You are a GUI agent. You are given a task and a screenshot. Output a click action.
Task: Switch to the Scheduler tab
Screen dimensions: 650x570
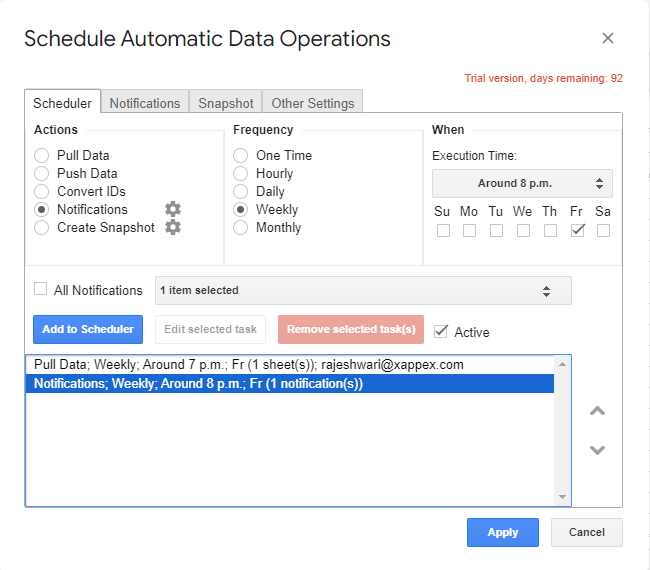click(x=63, y=103)
